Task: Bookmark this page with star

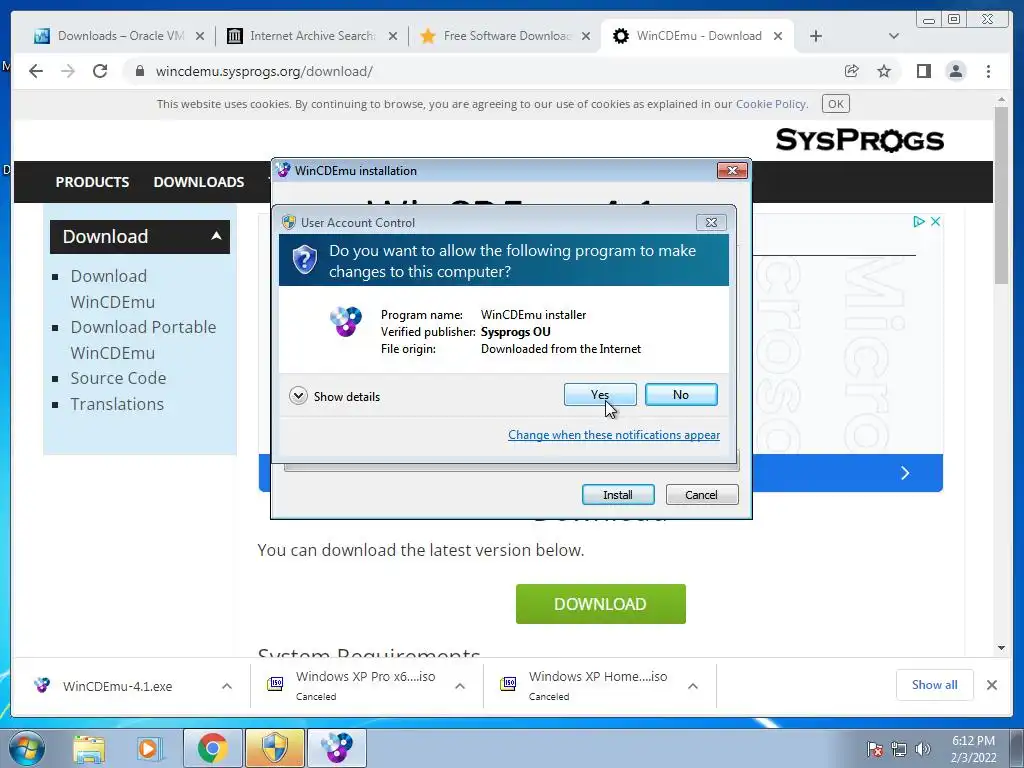Action: pos(884,71)
